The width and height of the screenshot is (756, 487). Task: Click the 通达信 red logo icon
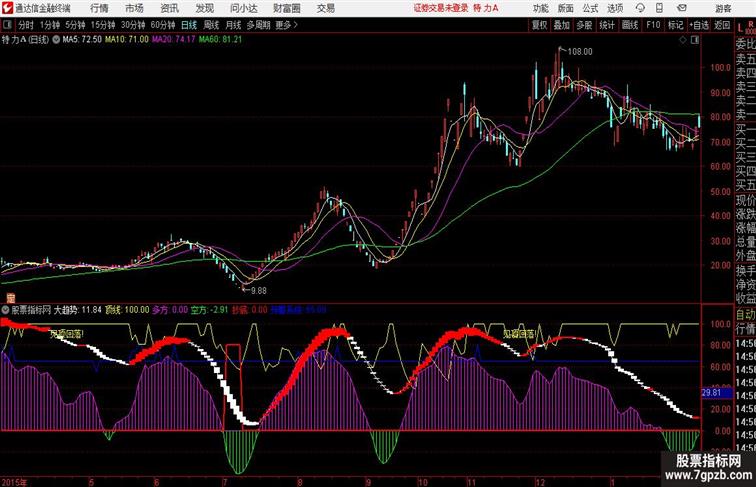click(7, 8)
